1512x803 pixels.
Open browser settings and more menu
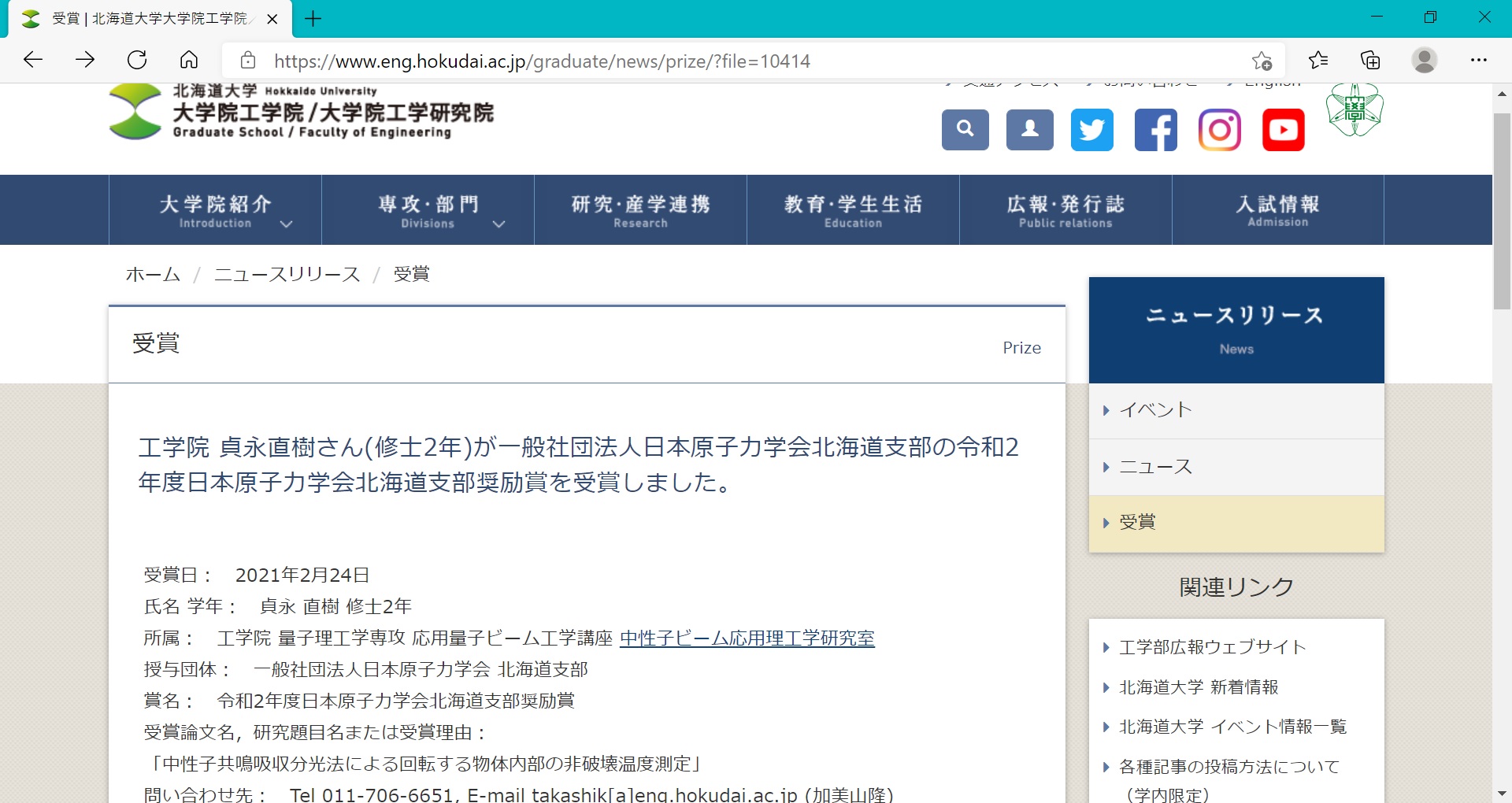1479,60
